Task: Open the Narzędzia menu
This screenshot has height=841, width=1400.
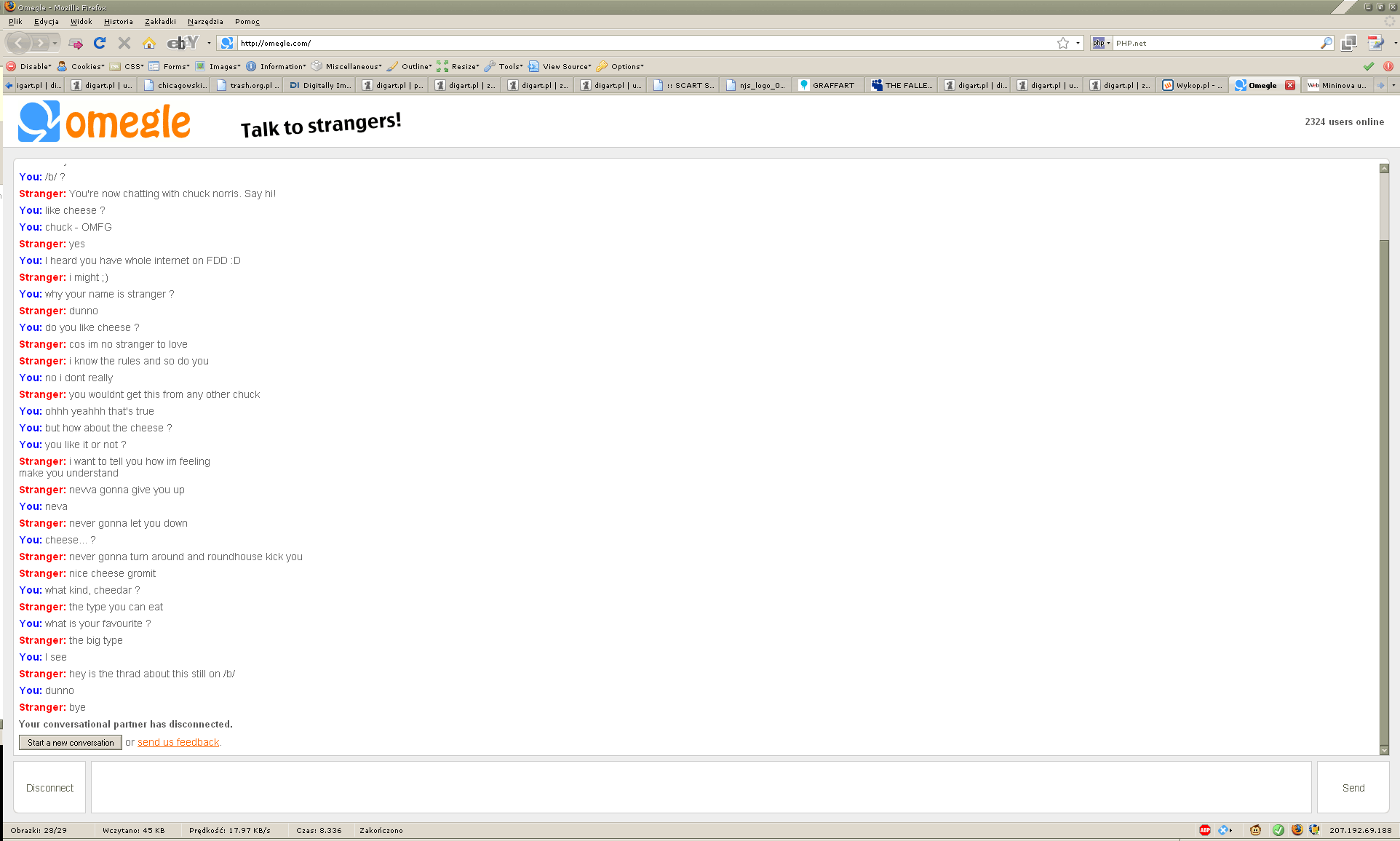Action: click(x=205, y=22)
